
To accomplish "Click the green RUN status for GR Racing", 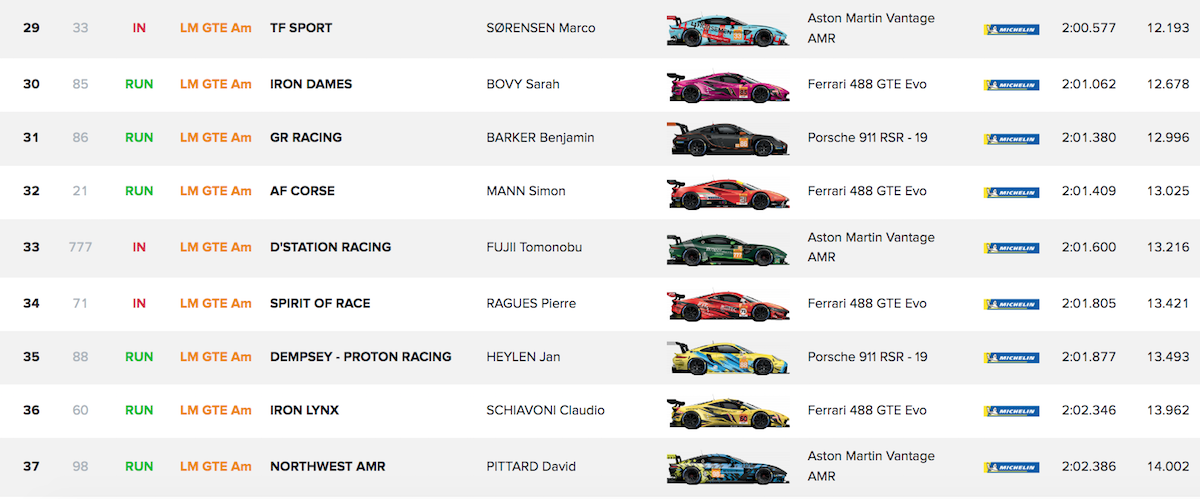I will tap(139, 138).
